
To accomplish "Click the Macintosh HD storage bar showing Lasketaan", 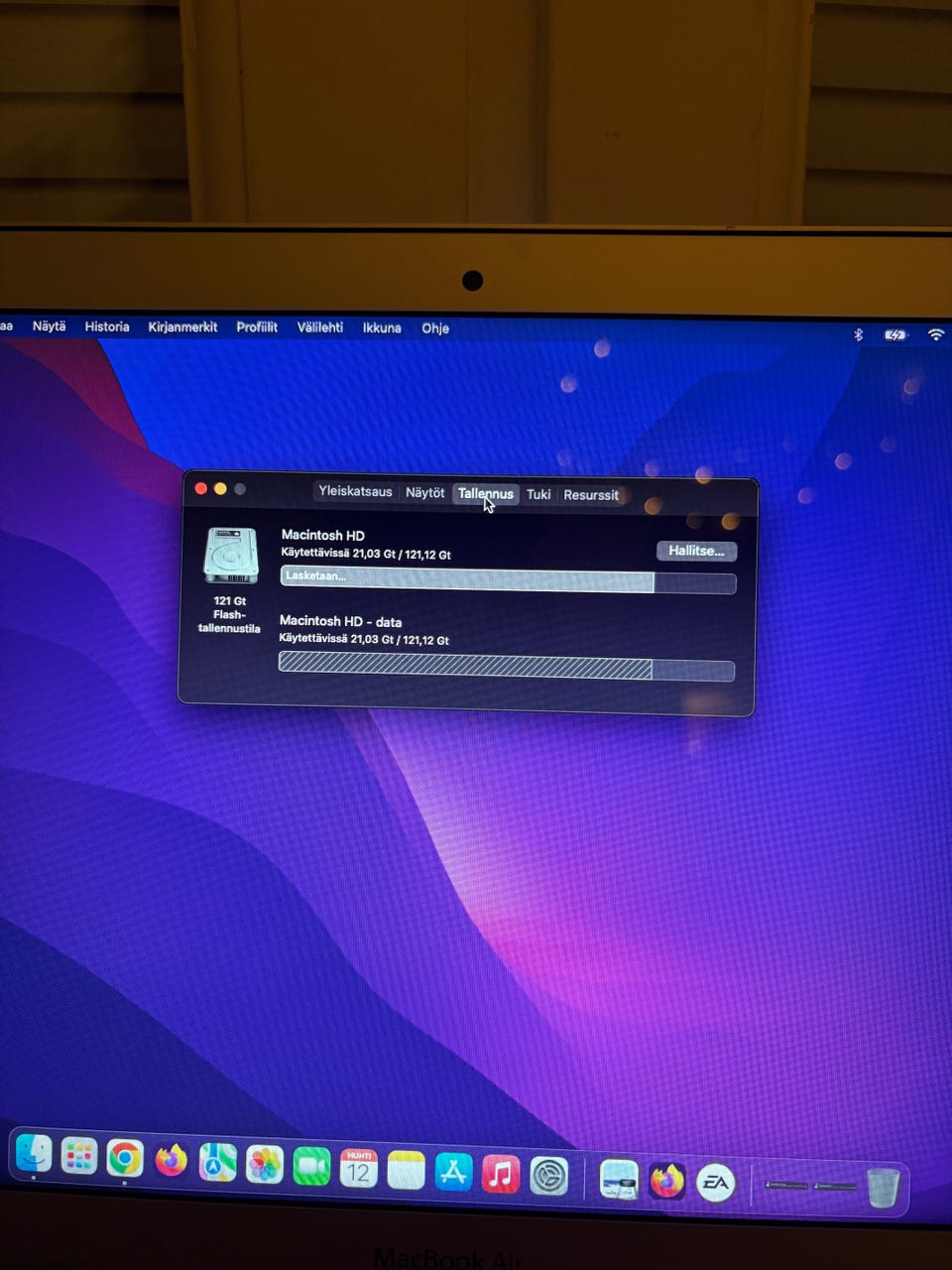I will [509, 579].
